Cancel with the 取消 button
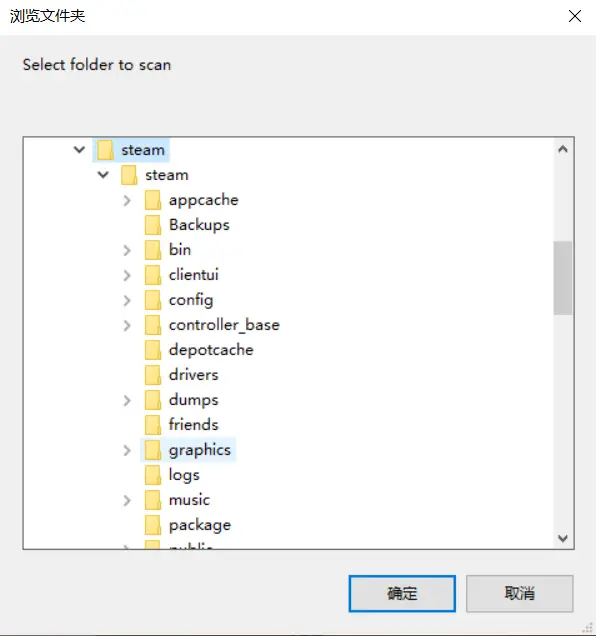 [x=519, y=593]
